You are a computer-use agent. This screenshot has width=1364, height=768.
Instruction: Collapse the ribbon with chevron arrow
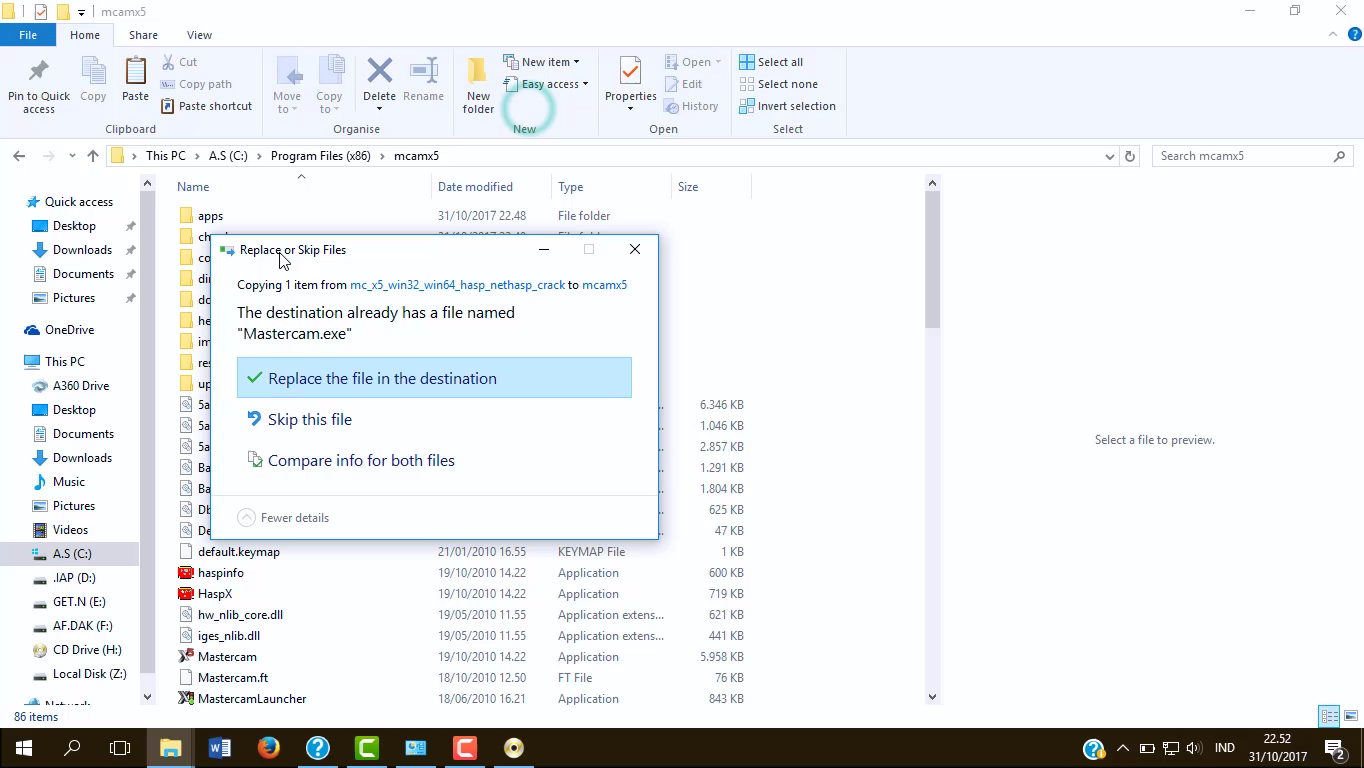1331,34
